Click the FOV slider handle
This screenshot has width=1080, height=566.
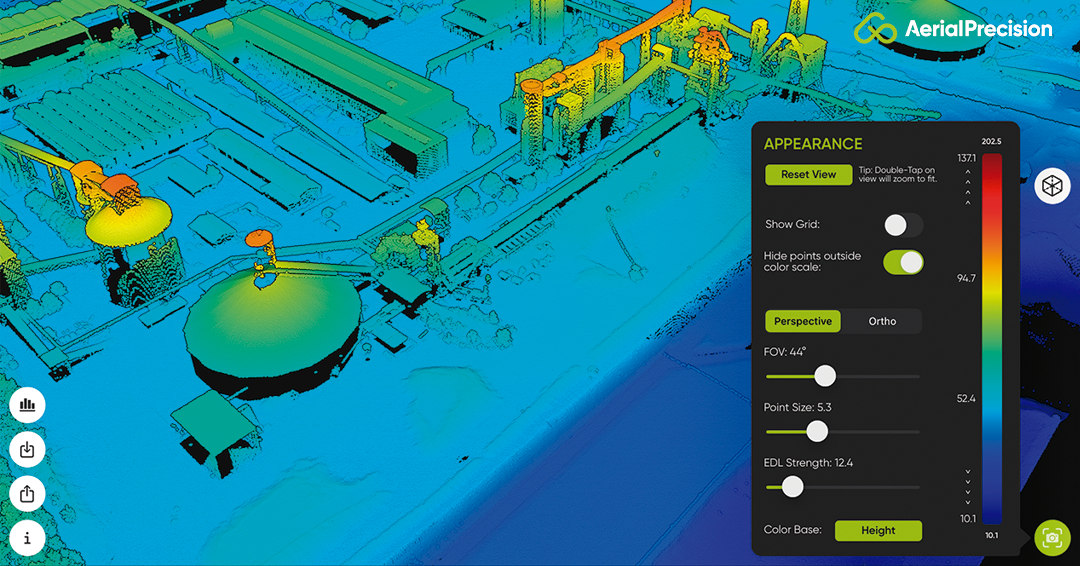pos(825,376)
